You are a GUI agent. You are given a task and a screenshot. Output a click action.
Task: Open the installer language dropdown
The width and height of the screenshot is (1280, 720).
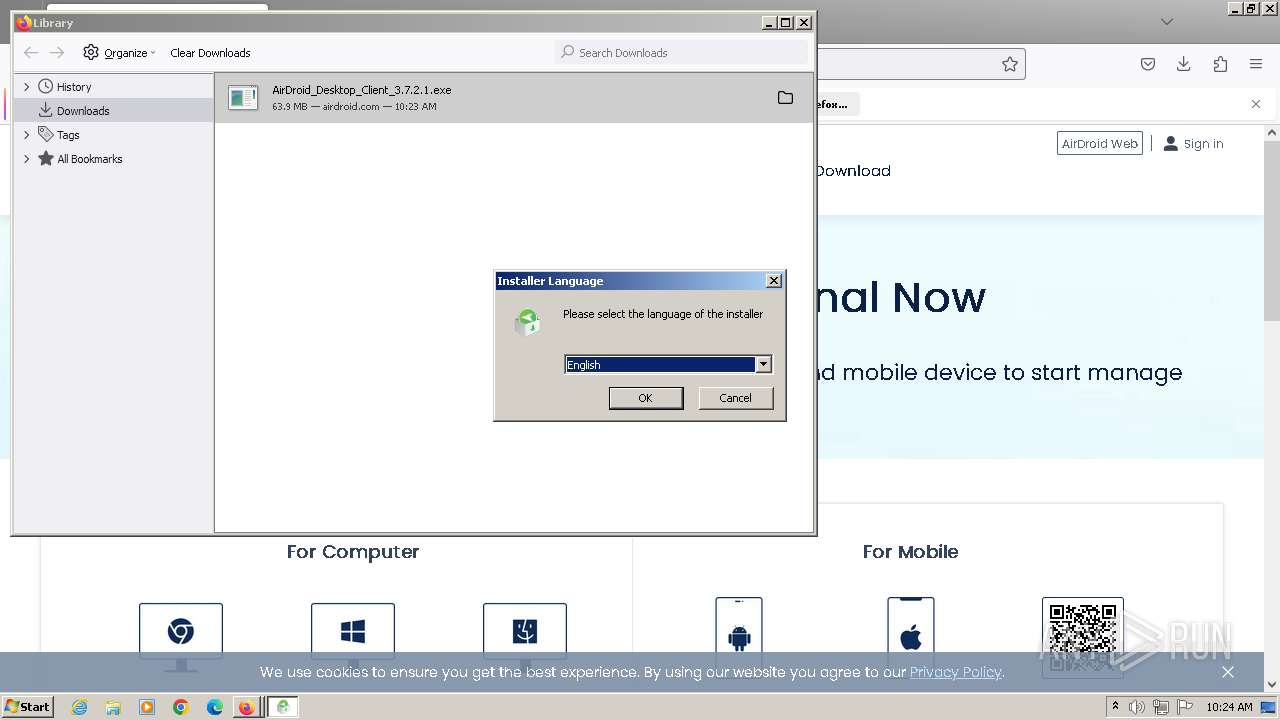763,365
